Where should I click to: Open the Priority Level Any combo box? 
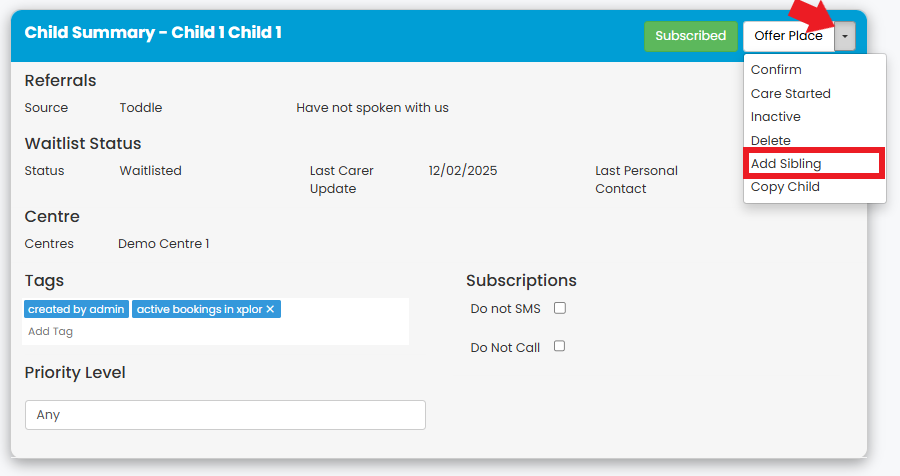coord(226,415)
